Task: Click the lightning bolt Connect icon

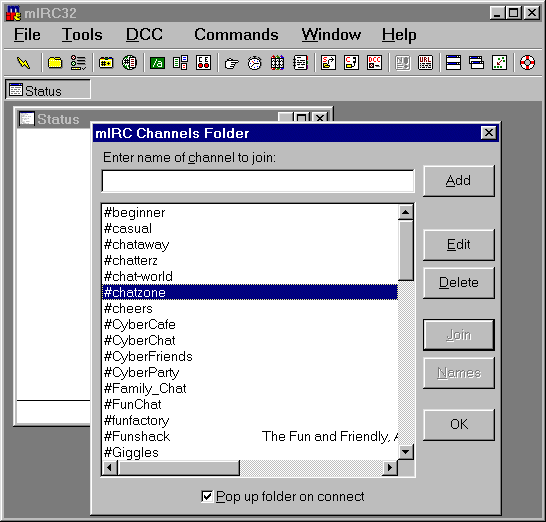Action: click(24, 63)
